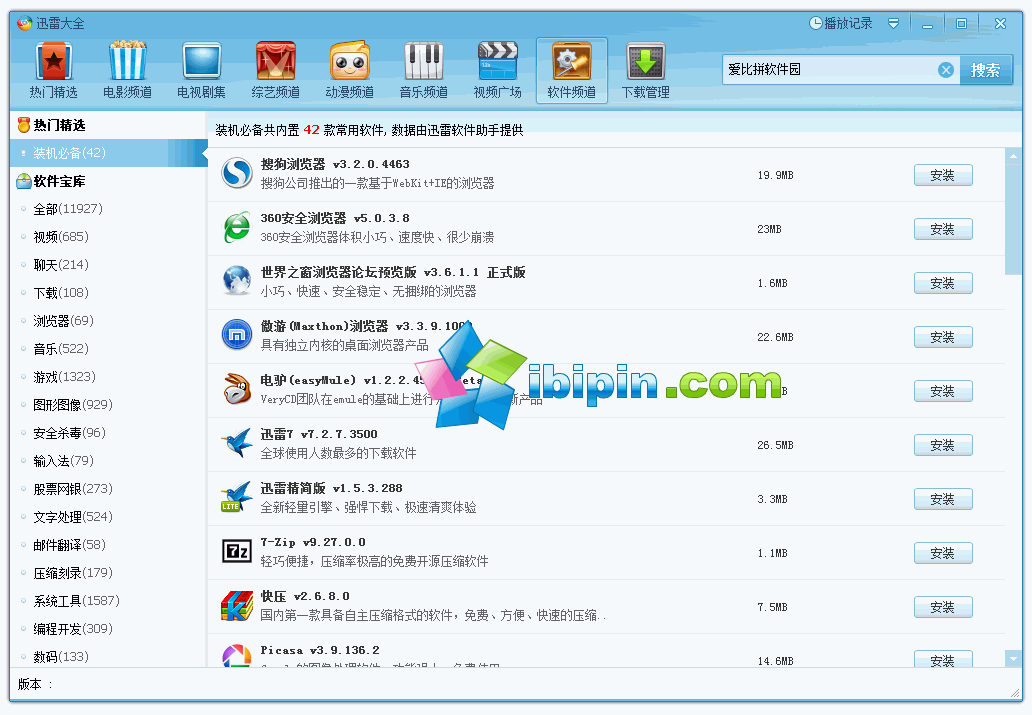Viewport: 1032px width, 715px height.
Task: Click into the search input field
Action: point(830,70)
